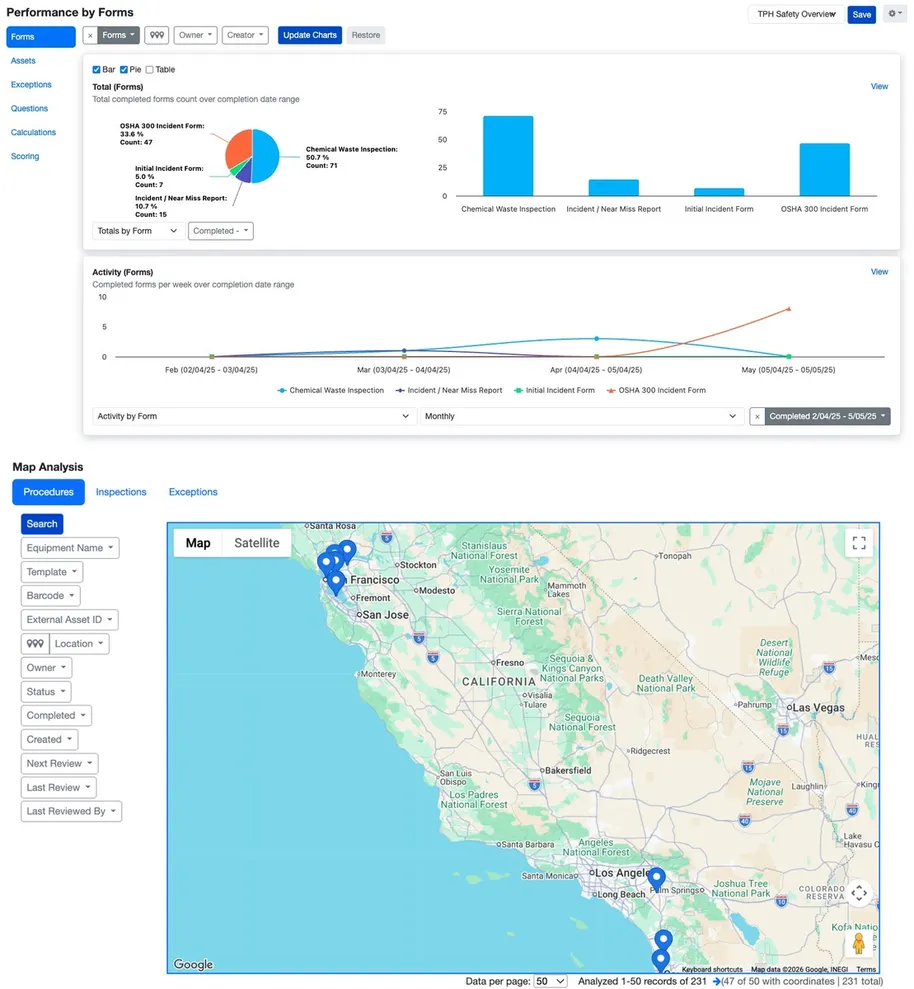914x989 pixels.
Task: Uncheck the Bar chart checkbox
Action: (97, 69)
